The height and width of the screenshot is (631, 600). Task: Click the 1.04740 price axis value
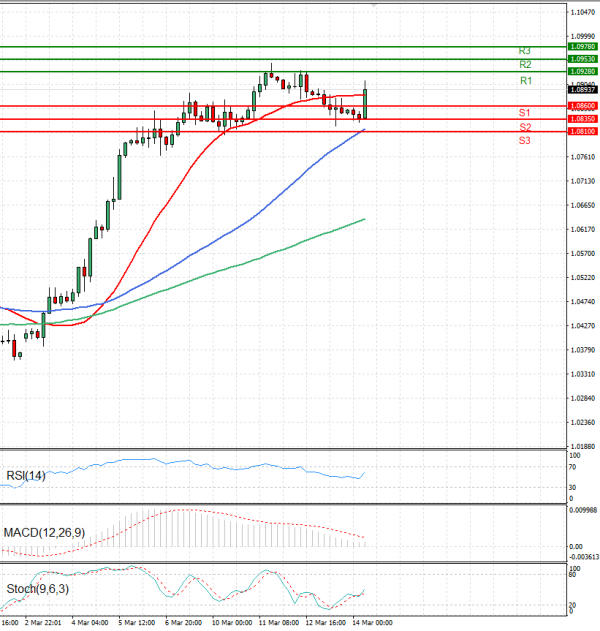pyautogui.click(x=583, y=301)
